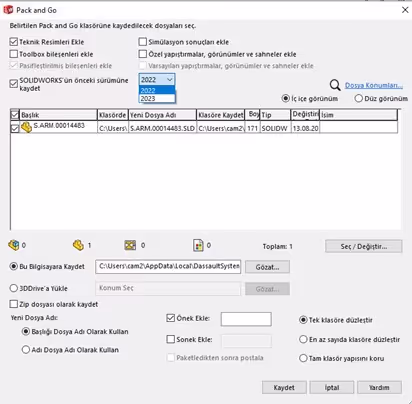Toggle Teknik Resimleri Ekle checkbox
This screenshot has width=412, height=404.
(14, 42)
